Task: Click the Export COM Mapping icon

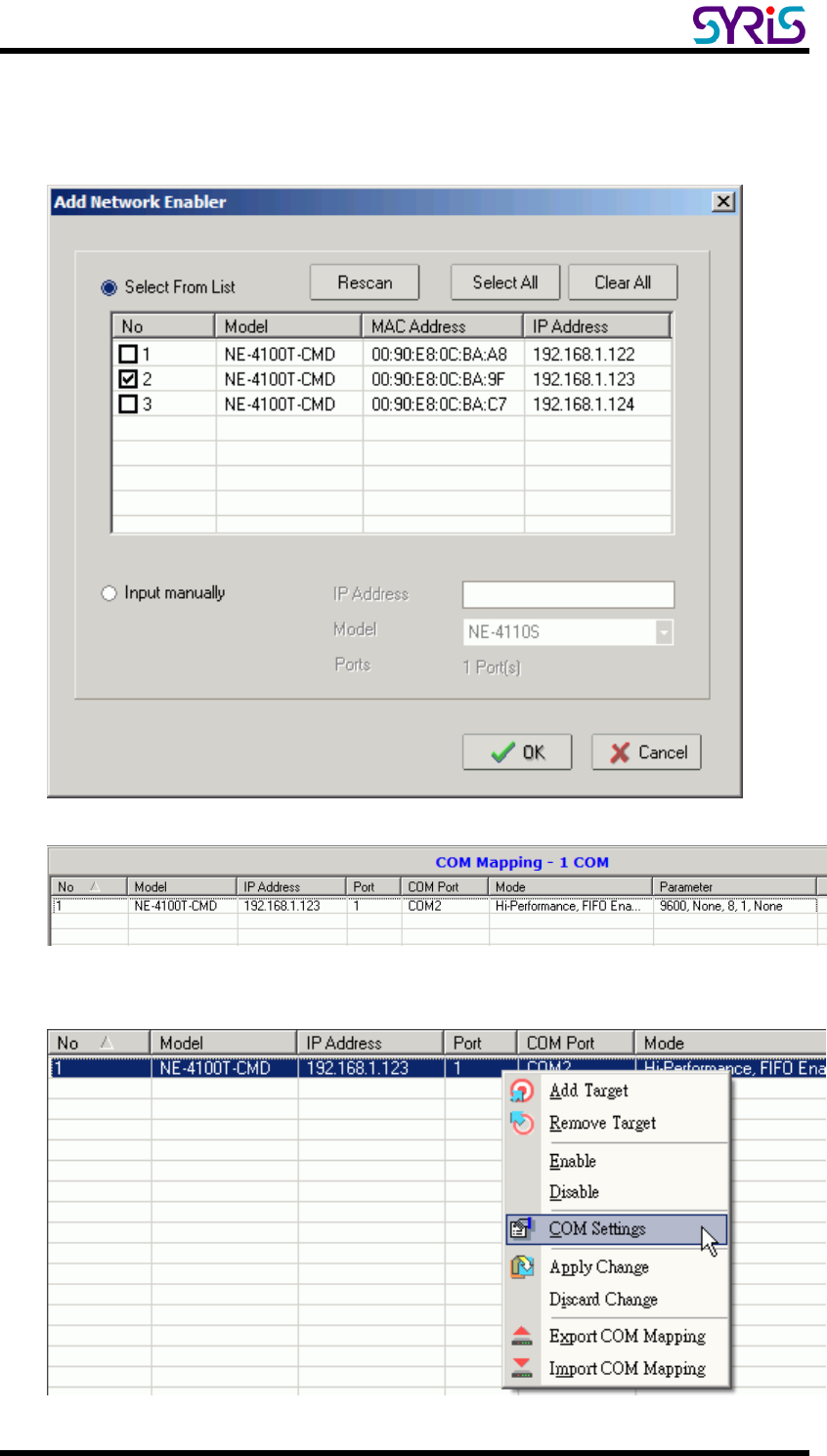Action: (x=522, y=1336)
